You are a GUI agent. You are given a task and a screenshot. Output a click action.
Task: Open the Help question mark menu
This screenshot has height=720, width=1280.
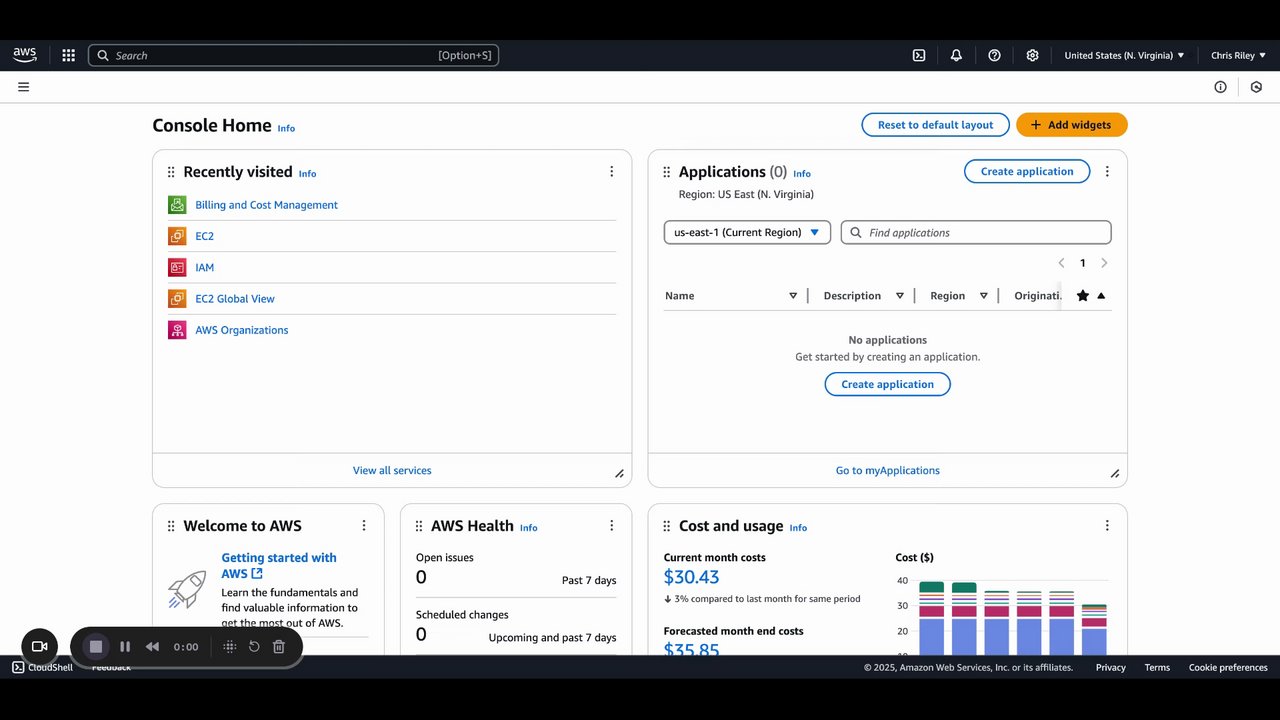[x=994, y=56]
